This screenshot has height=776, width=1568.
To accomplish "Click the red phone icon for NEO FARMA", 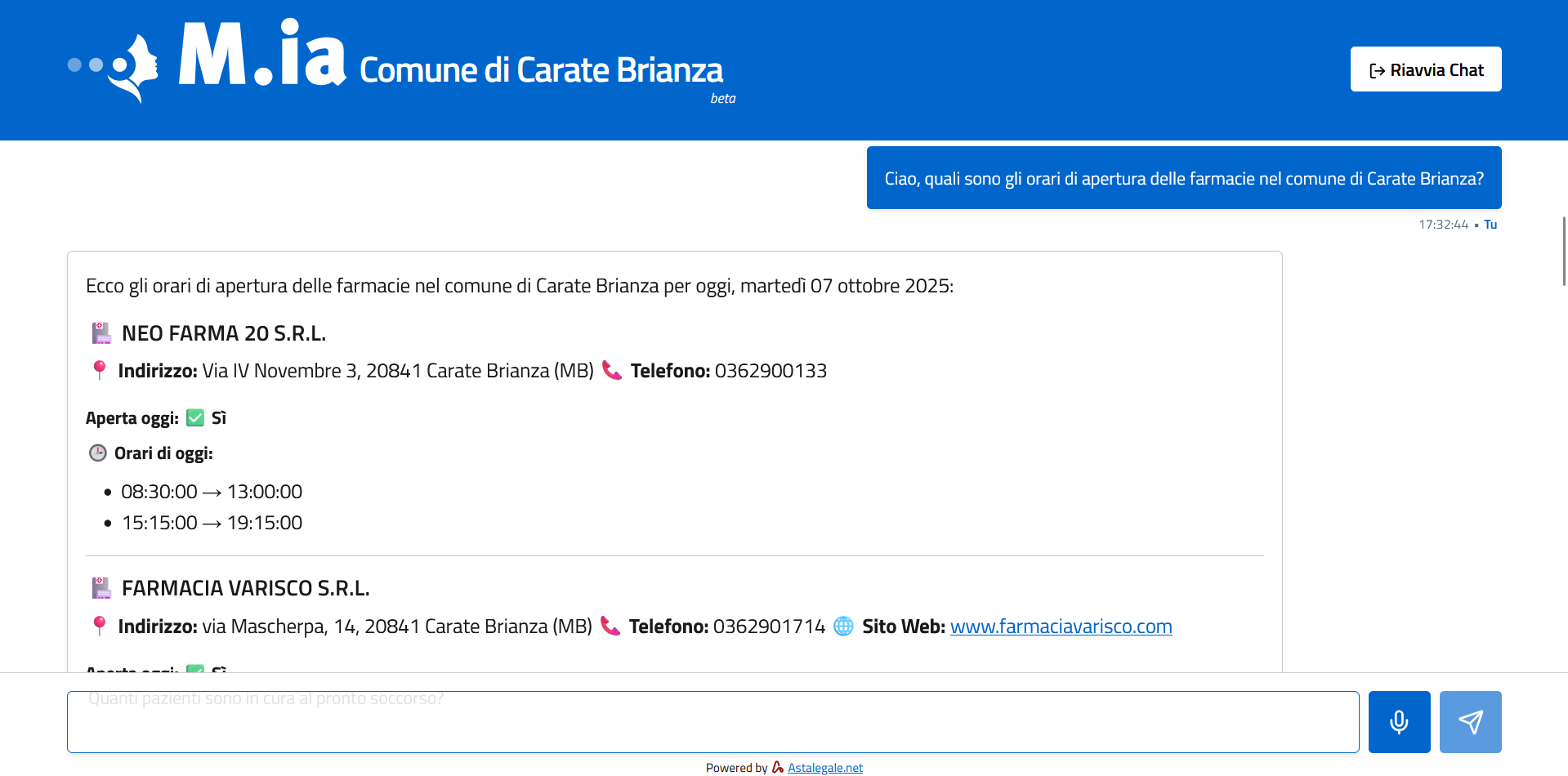I will (612, 371).
